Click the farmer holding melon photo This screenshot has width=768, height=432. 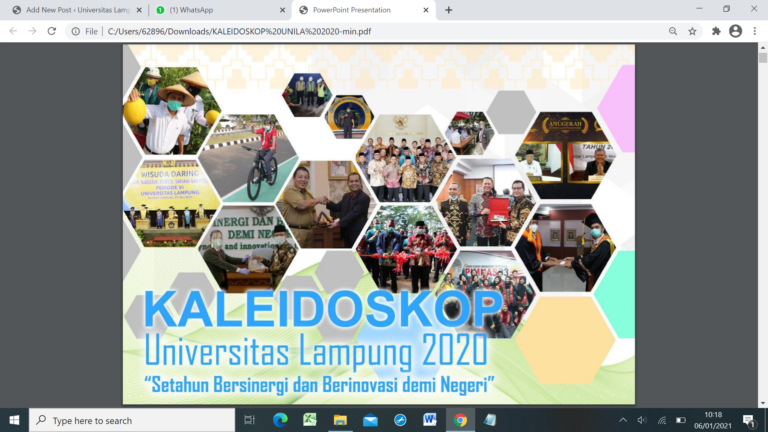[171, 111]
